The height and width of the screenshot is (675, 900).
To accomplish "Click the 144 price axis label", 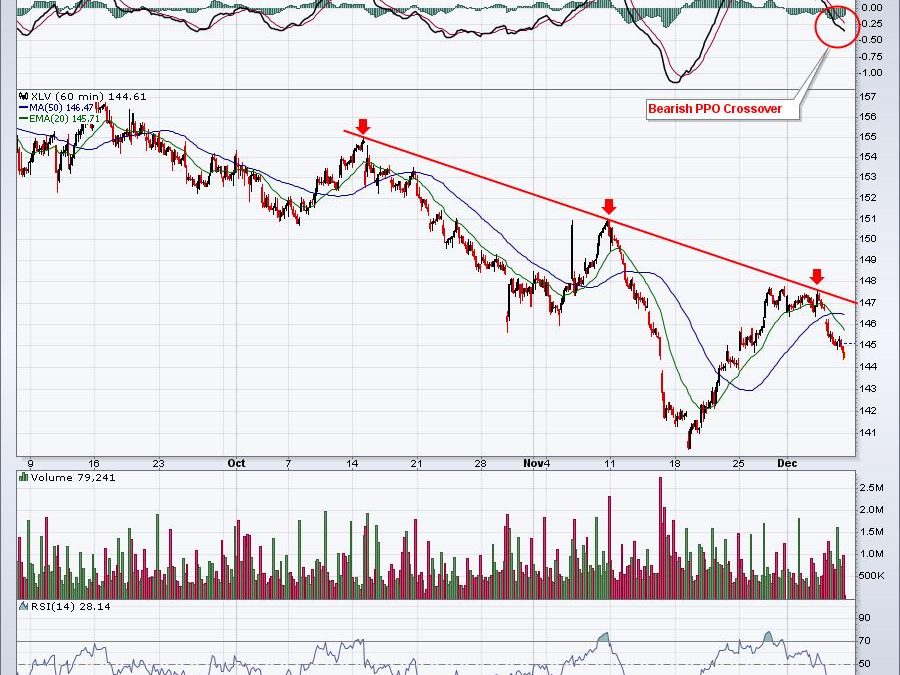I will 868,366.
